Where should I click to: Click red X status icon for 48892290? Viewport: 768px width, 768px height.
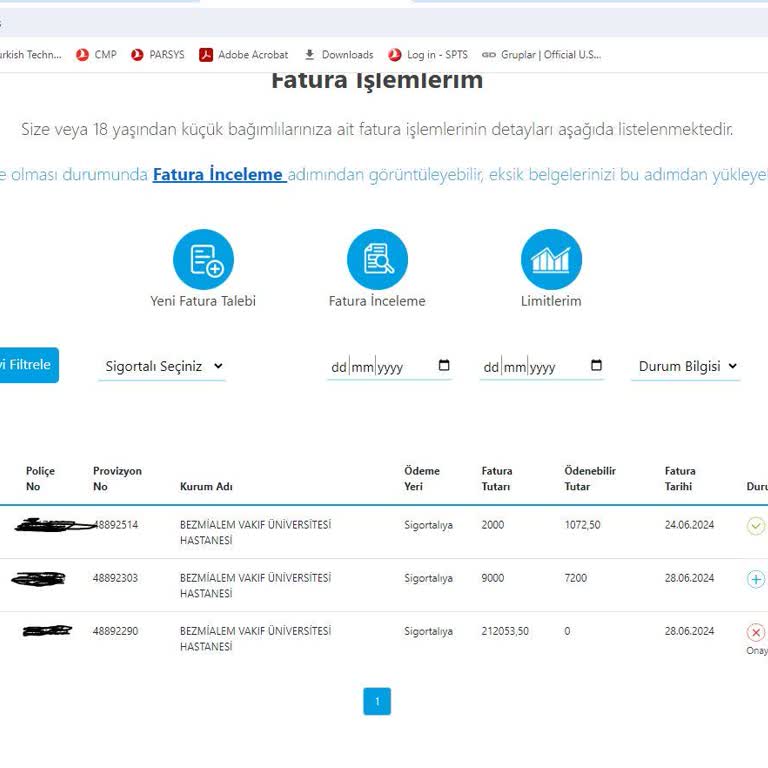click(x=756, y=632)
